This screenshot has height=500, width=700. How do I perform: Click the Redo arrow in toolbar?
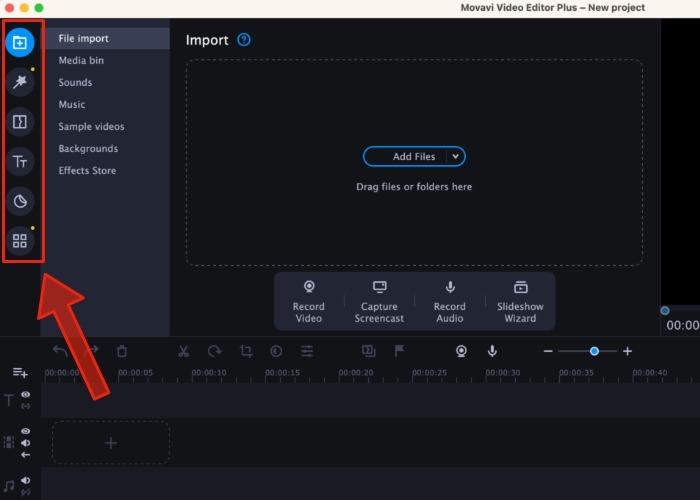pyautogui.click(x=91, y=351)
